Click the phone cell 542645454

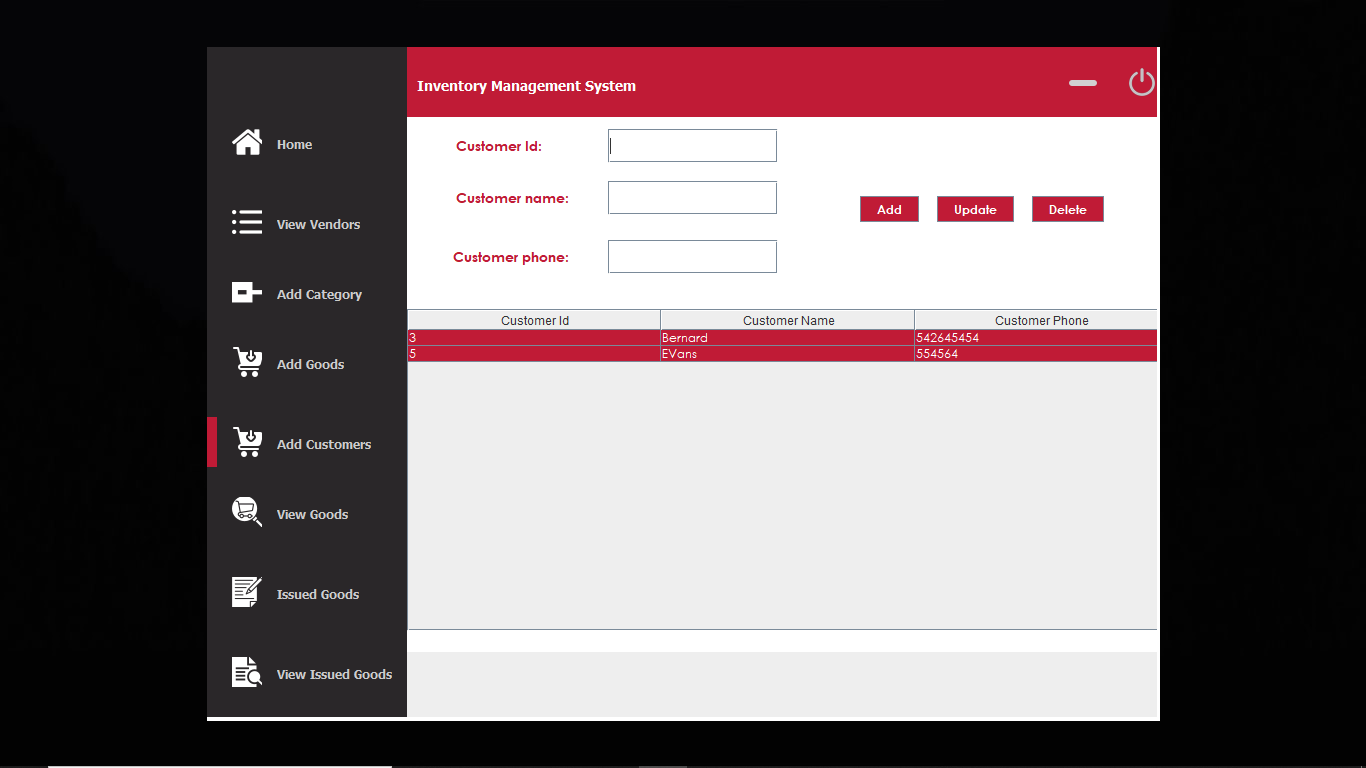point(1036,338)
